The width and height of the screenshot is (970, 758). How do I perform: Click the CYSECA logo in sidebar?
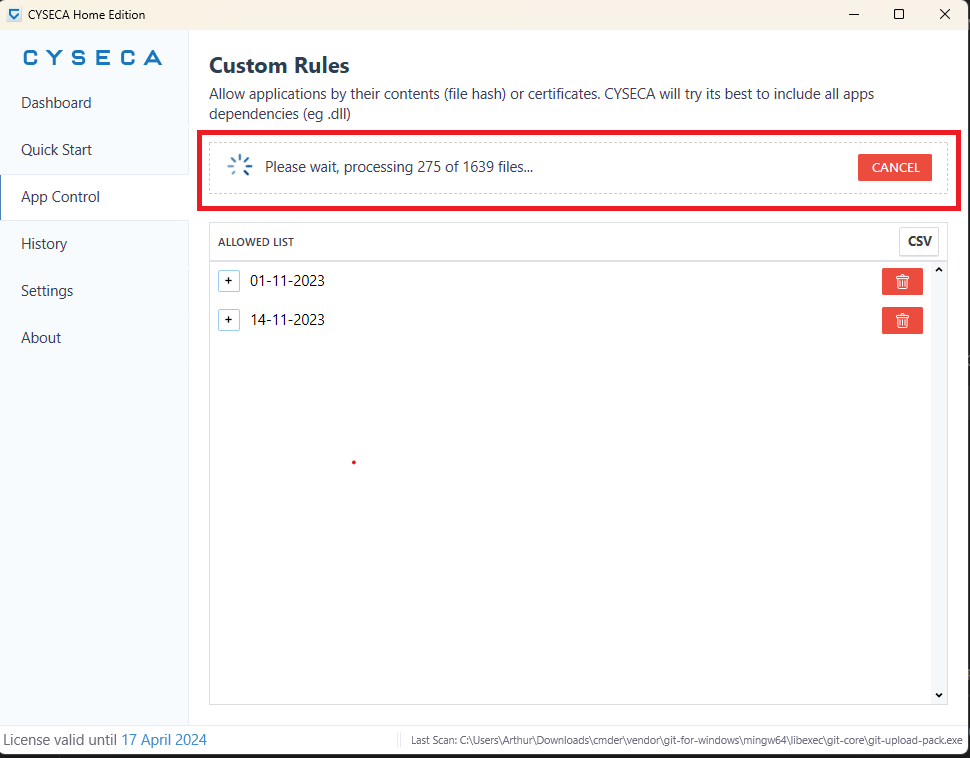[x=93, y=58]
